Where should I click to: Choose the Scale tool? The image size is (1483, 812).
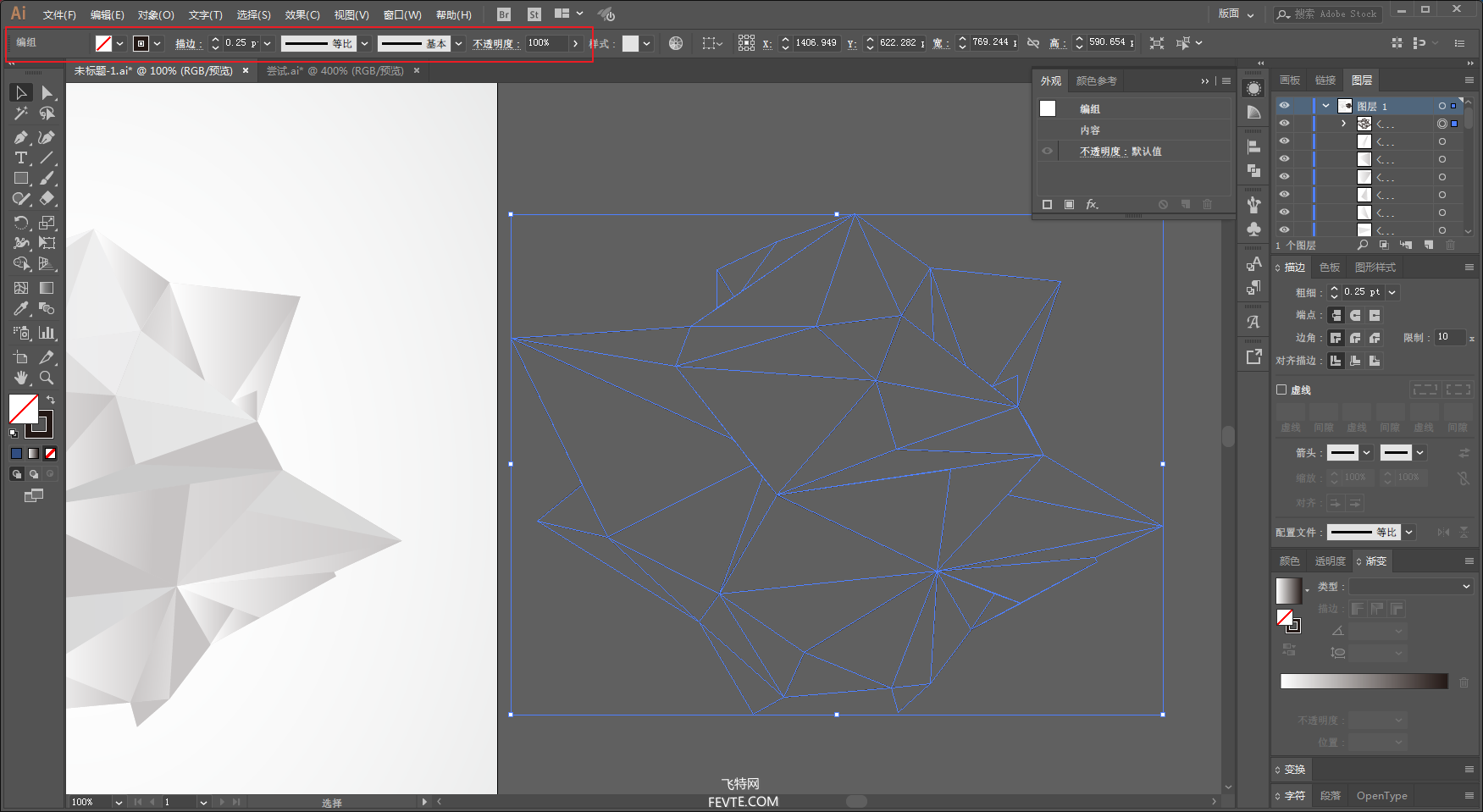[47, 223]
